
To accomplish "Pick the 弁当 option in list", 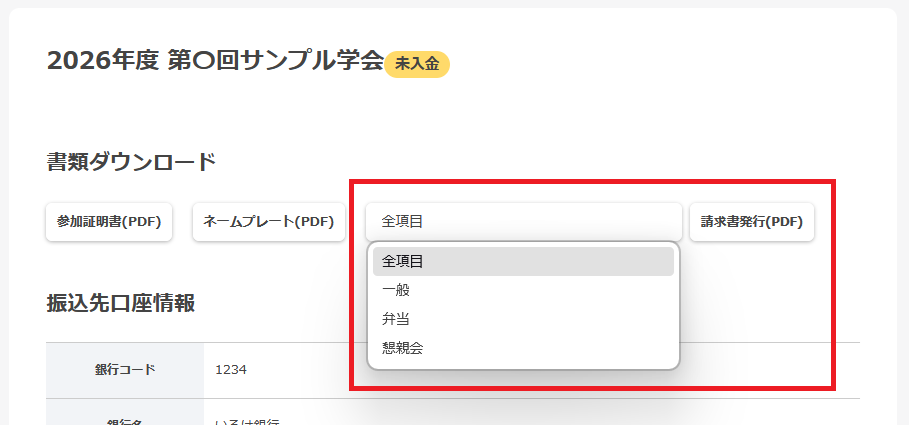I will pyautogui.click(x=396, y=319).
